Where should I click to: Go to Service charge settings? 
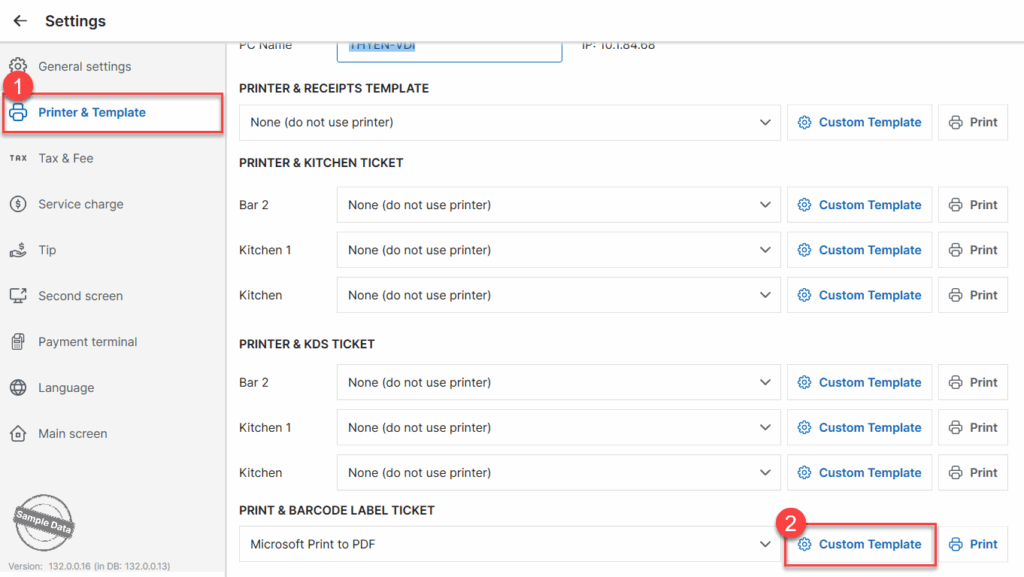point(80,204)
